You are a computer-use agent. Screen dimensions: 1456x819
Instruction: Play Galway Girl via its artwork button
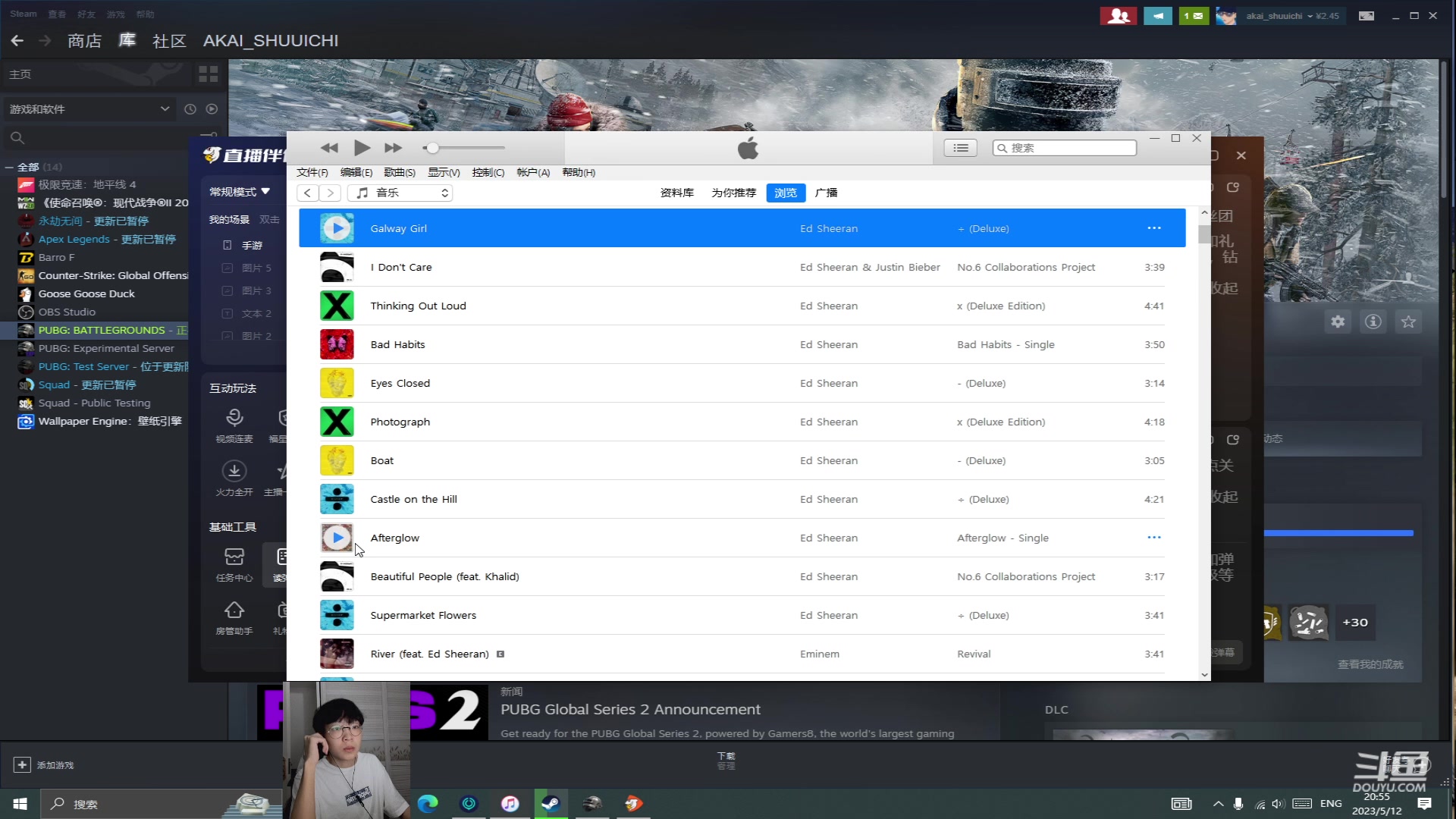pos(337,228)
